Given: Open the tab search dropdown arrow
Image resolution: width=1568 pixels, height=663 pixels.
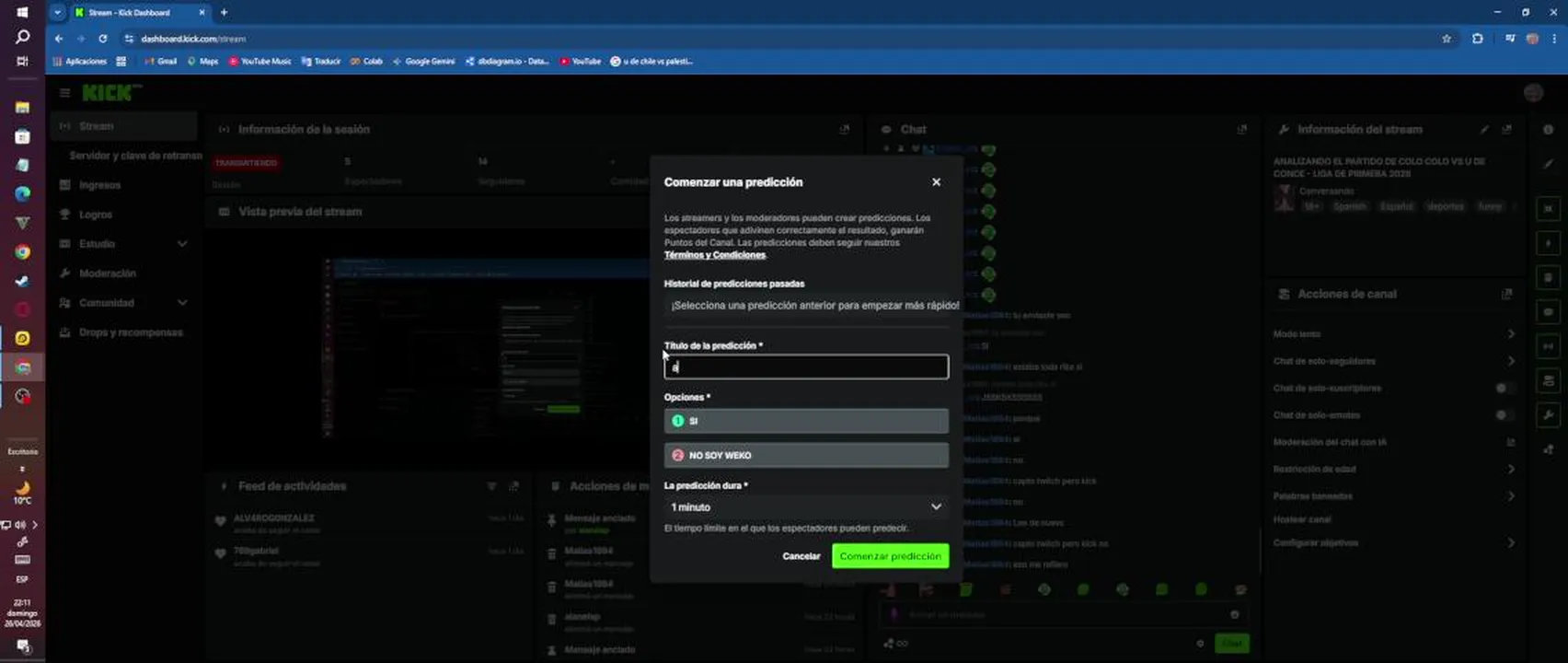Looking at the screenshot, I should (x=57, y=13).
